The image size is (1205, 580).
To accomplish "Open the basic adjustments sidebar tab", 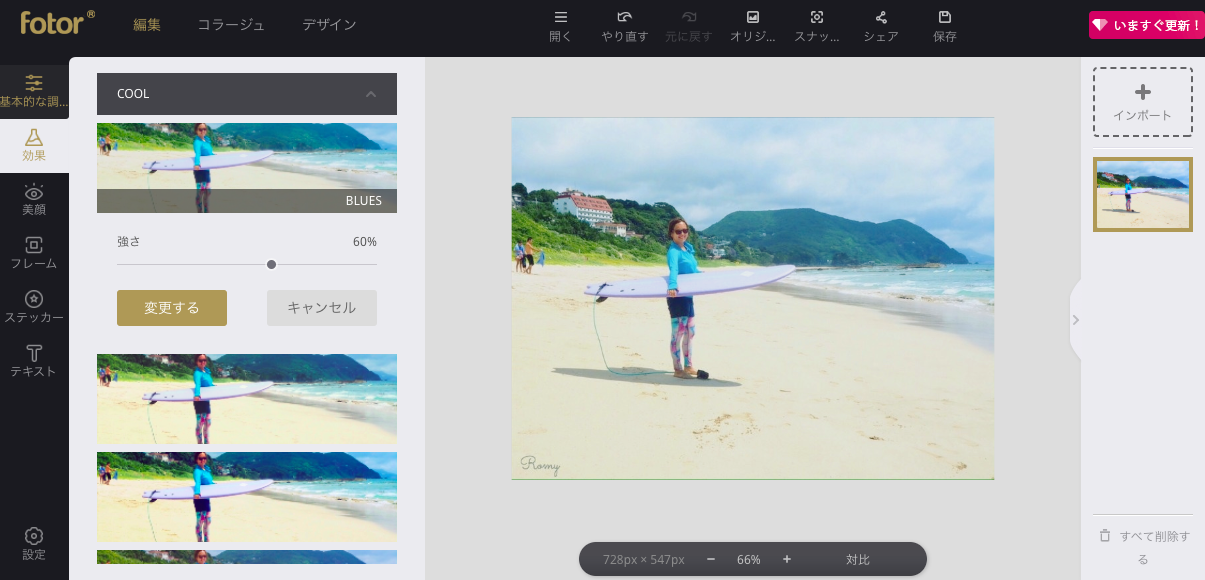I will 34,91.
